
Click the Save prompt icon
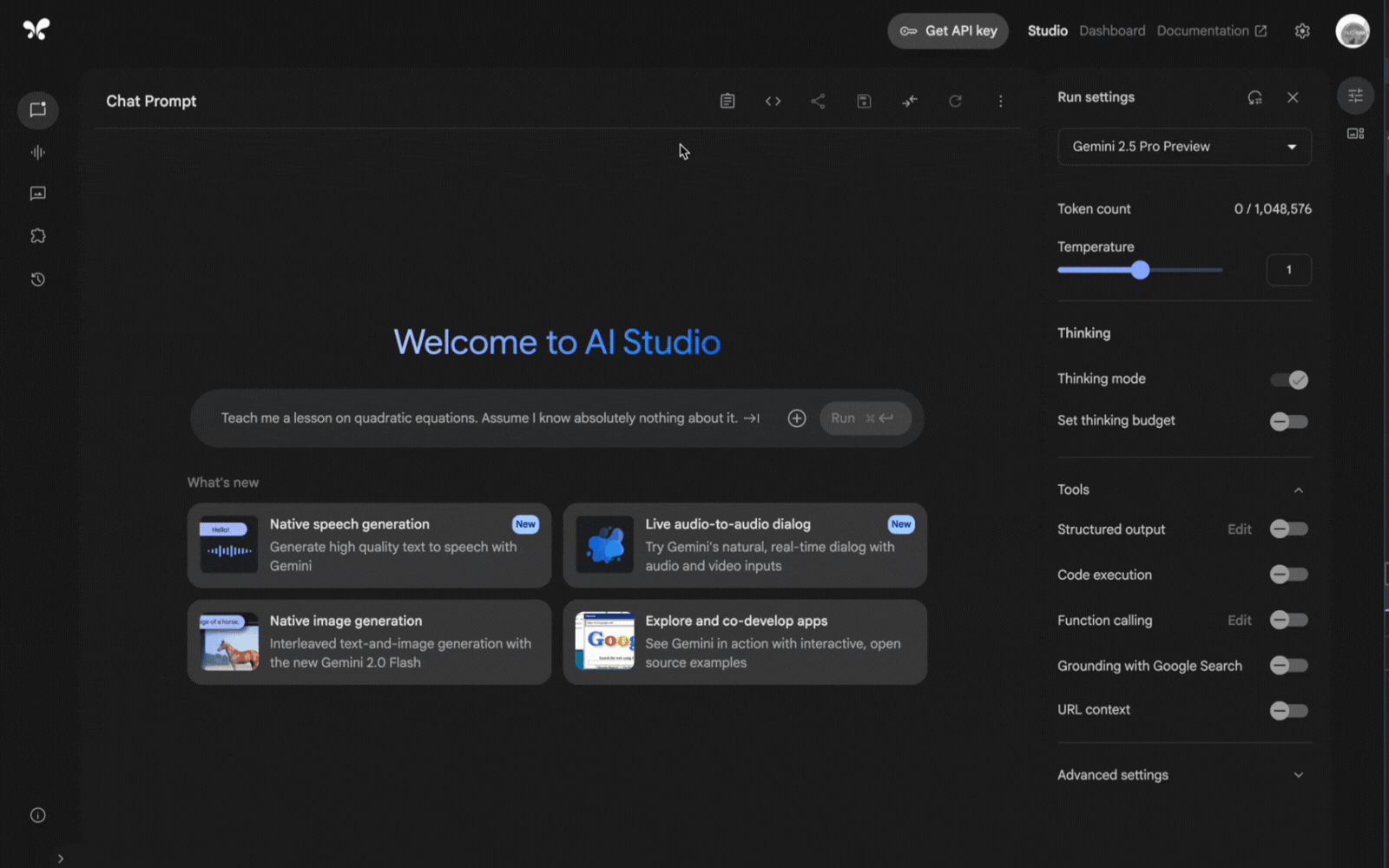click(x=864, y=102)
